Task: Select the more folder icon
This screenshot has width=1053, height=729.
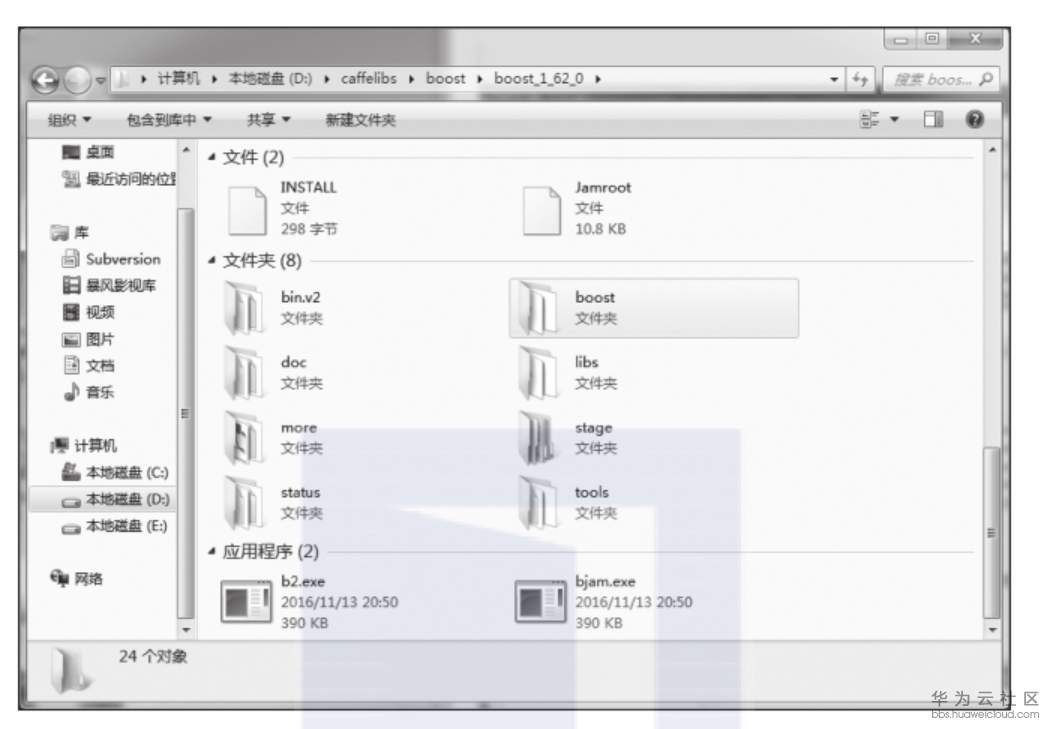Action: coord(243,438)
